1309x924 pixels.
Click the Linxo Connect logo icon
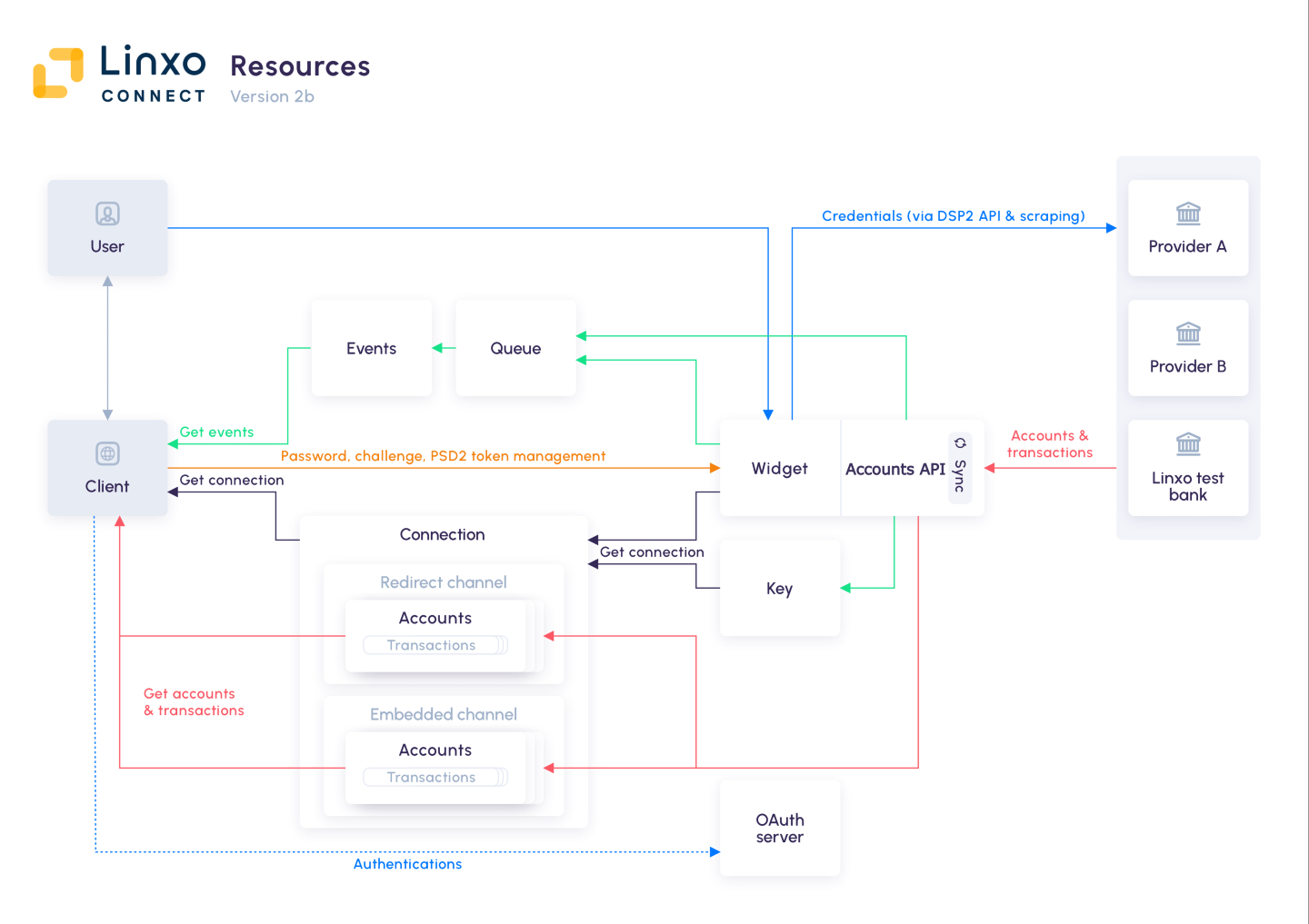tap(58, 73)
